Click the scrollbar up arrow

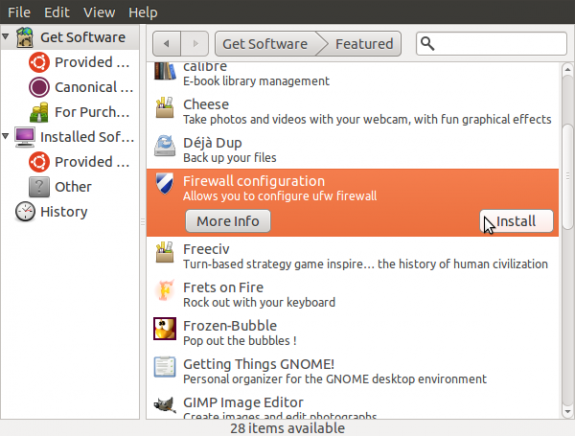568,69
